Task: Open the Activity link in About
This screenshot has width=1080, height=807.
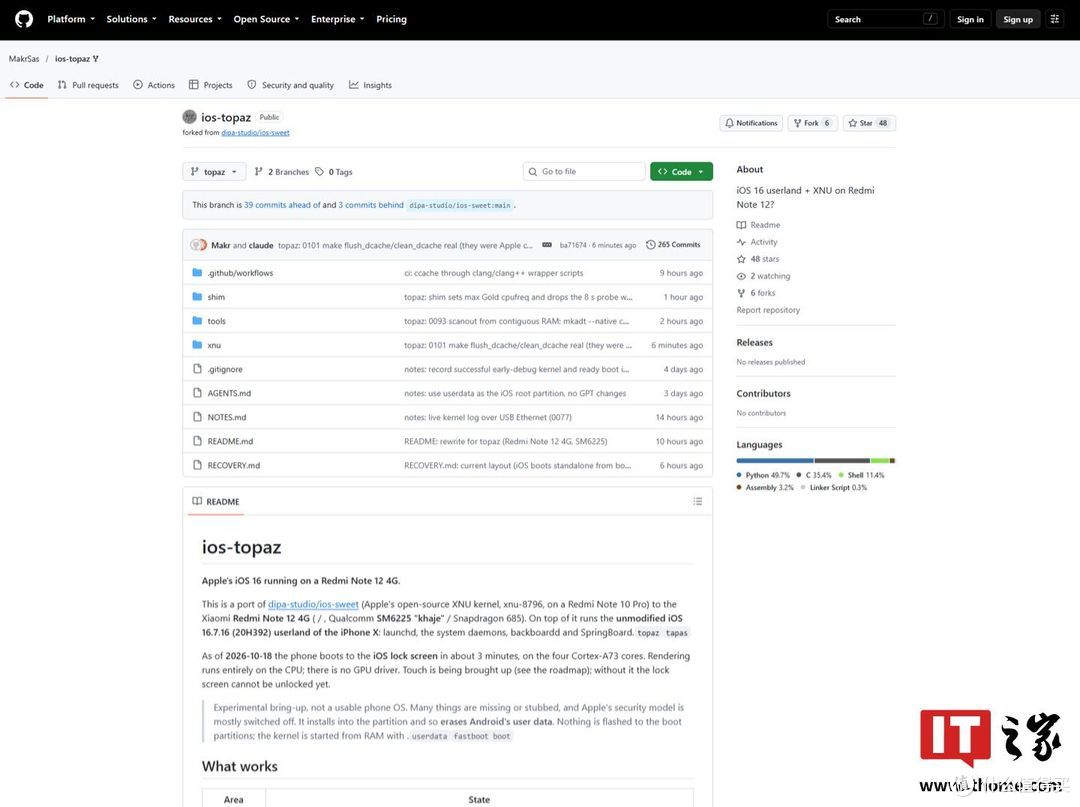Action: pyautogui.click(x=757, y=242)
